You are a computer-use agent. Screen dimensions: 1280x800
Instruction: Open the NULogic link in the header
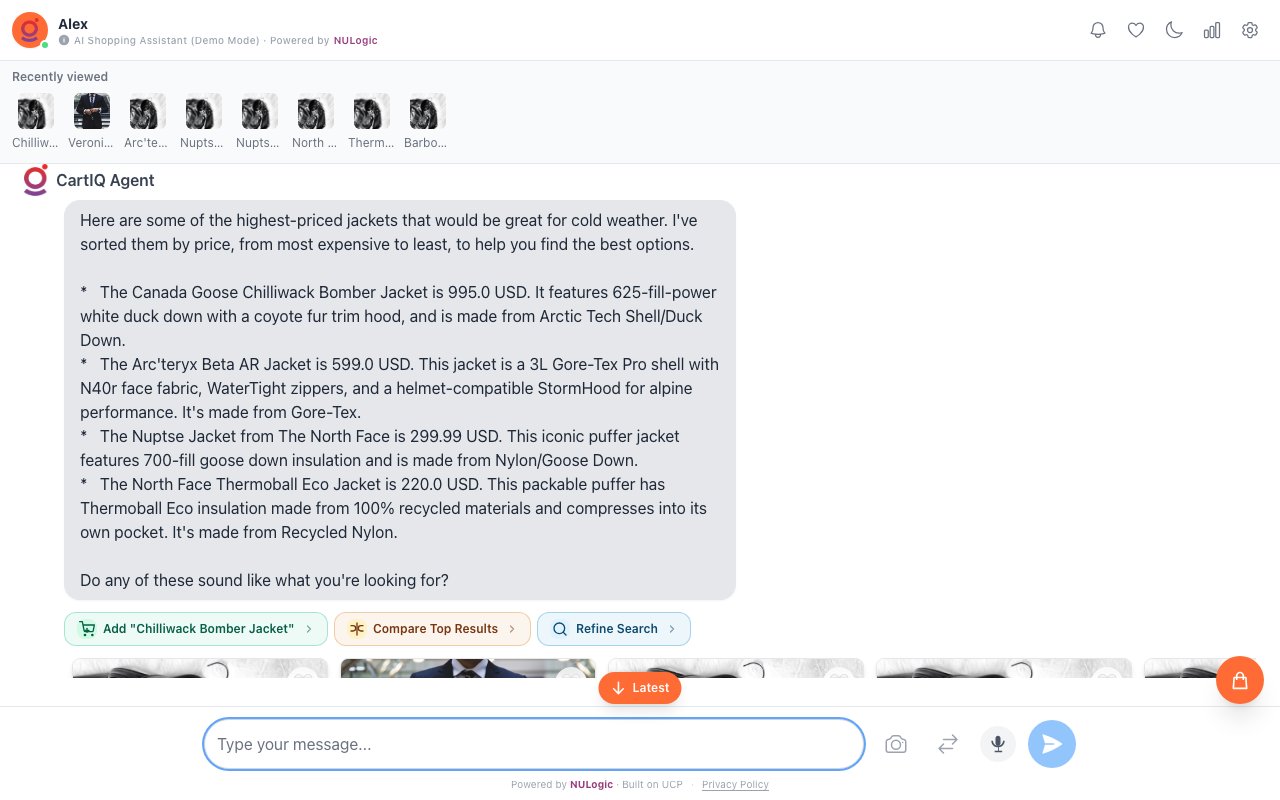[355, 41]
